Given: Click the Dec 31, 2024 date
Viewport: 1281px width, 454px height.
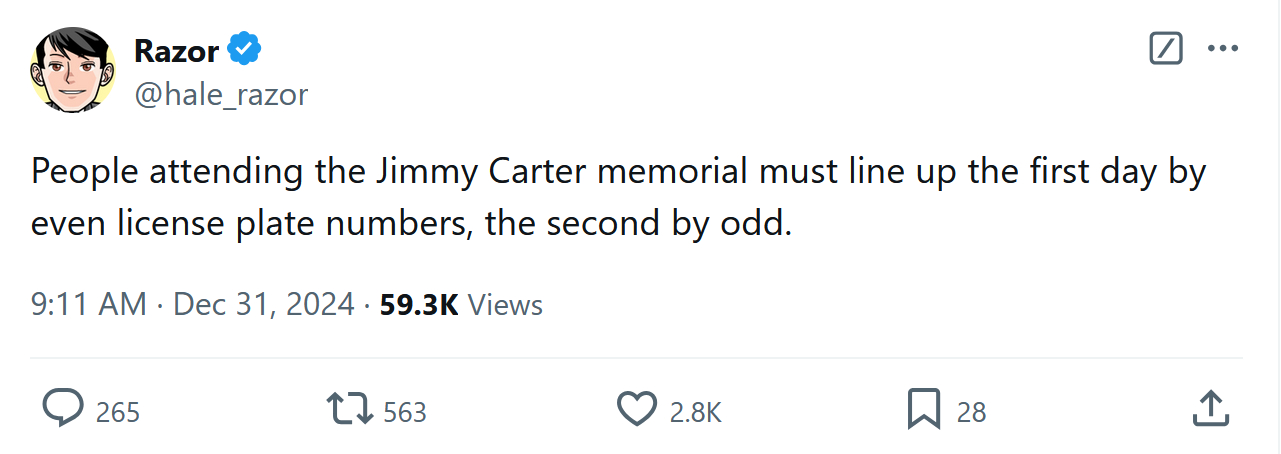Looking at the screenshot, I should (x=264, y=304).
